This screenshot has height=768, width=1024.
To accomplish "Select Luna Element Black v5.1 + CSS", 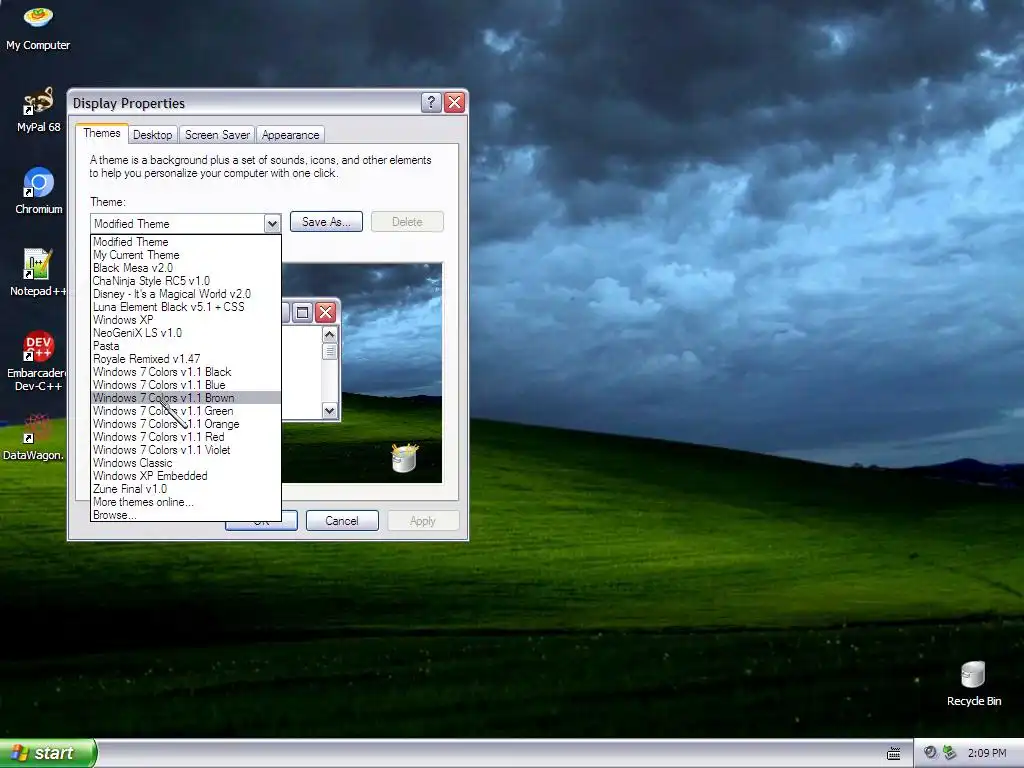I will click(x=185, y=307).
